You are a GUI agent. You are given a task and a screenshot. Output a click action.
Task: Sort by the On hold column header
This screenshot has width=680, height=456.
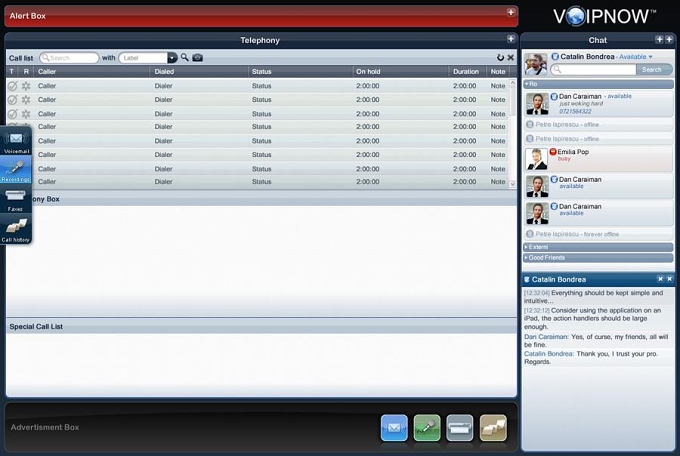(368, 72)
